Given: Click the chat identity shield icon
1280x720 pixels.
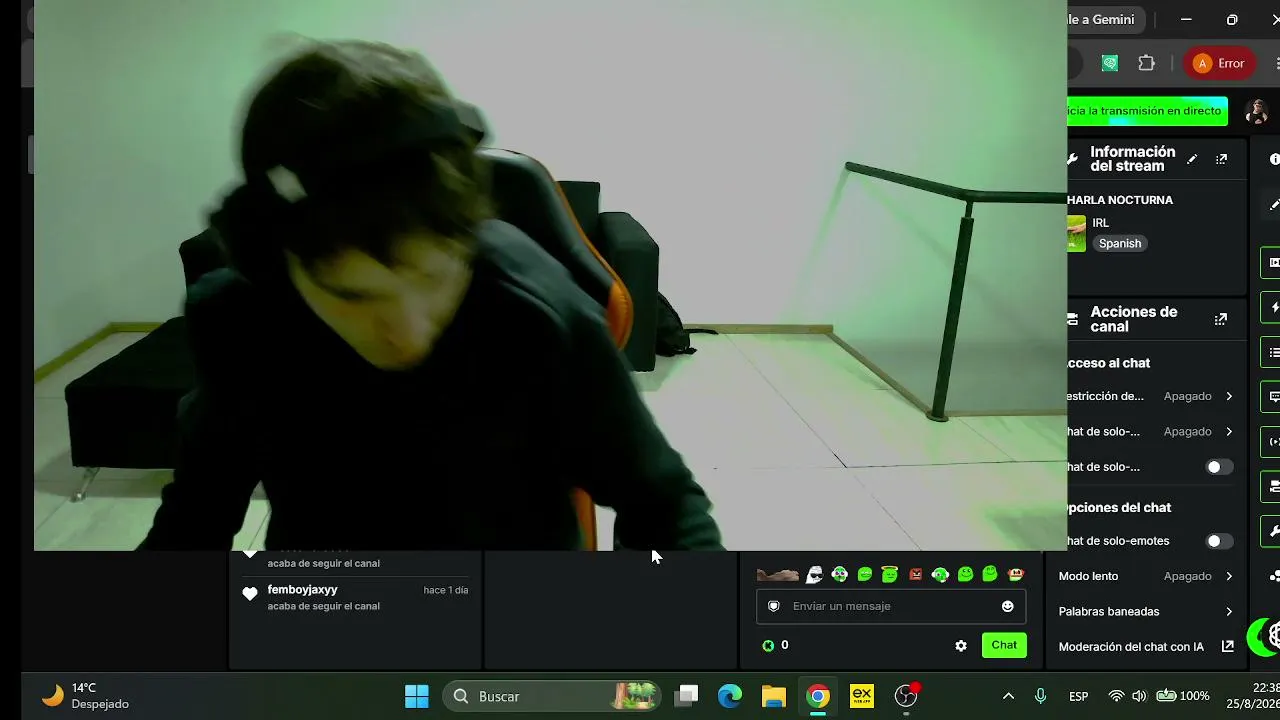Looking at the screenshot, I should 773,606.
